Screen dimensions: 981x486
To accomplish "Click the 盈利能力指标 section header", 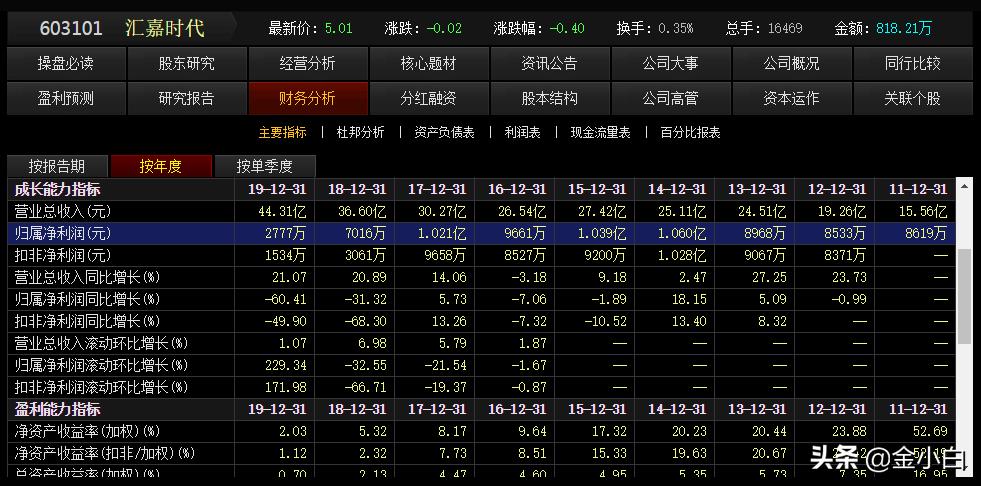I will point(57,409).
